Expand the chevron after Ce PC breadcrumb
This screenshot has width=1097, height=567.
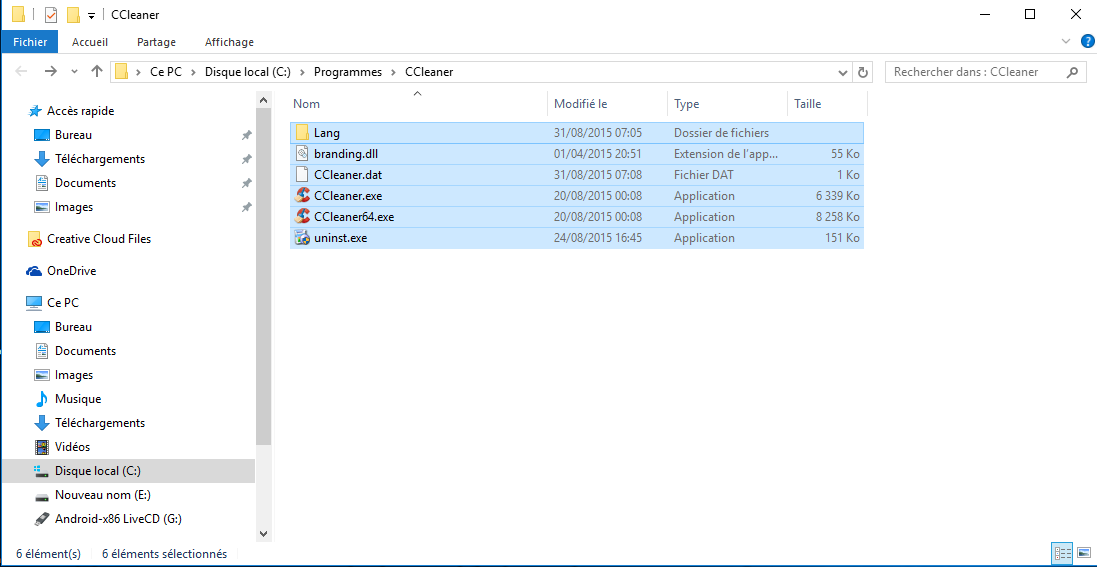pyautogui.click(x=194, y=72)
